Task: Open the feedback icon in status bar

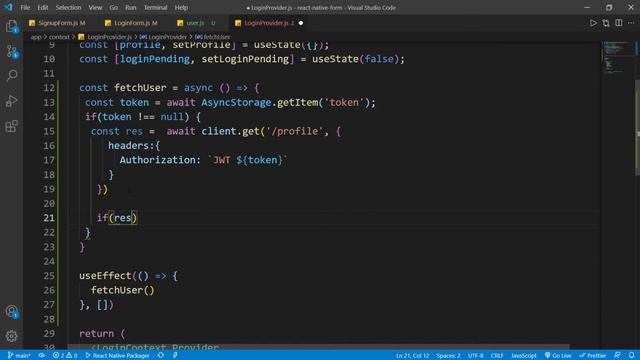Action: tap(617, 356)
